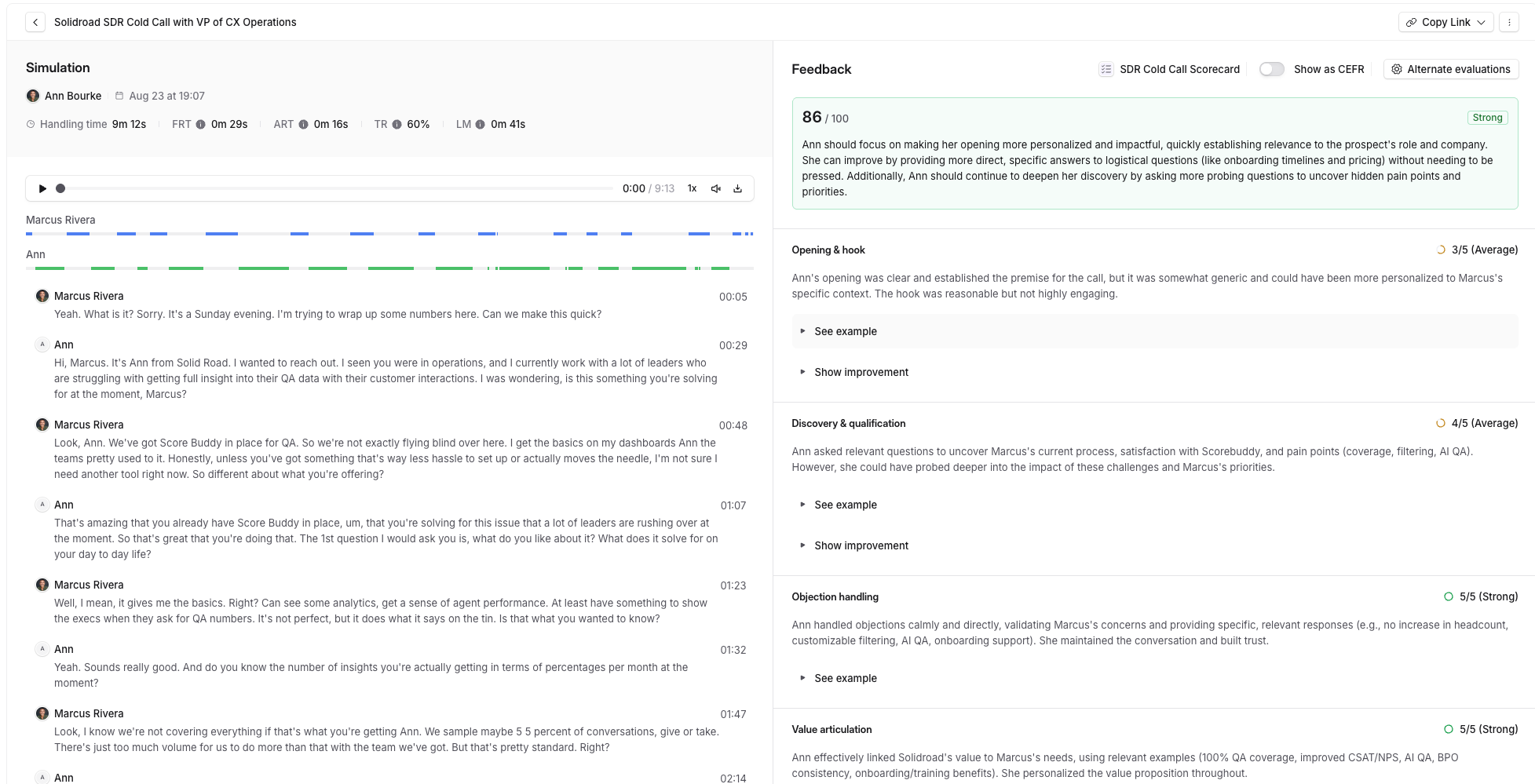Jump to Marcus Rivera's message at 00:05
Screen dimensions: 1535x784
tap(733, 297)
